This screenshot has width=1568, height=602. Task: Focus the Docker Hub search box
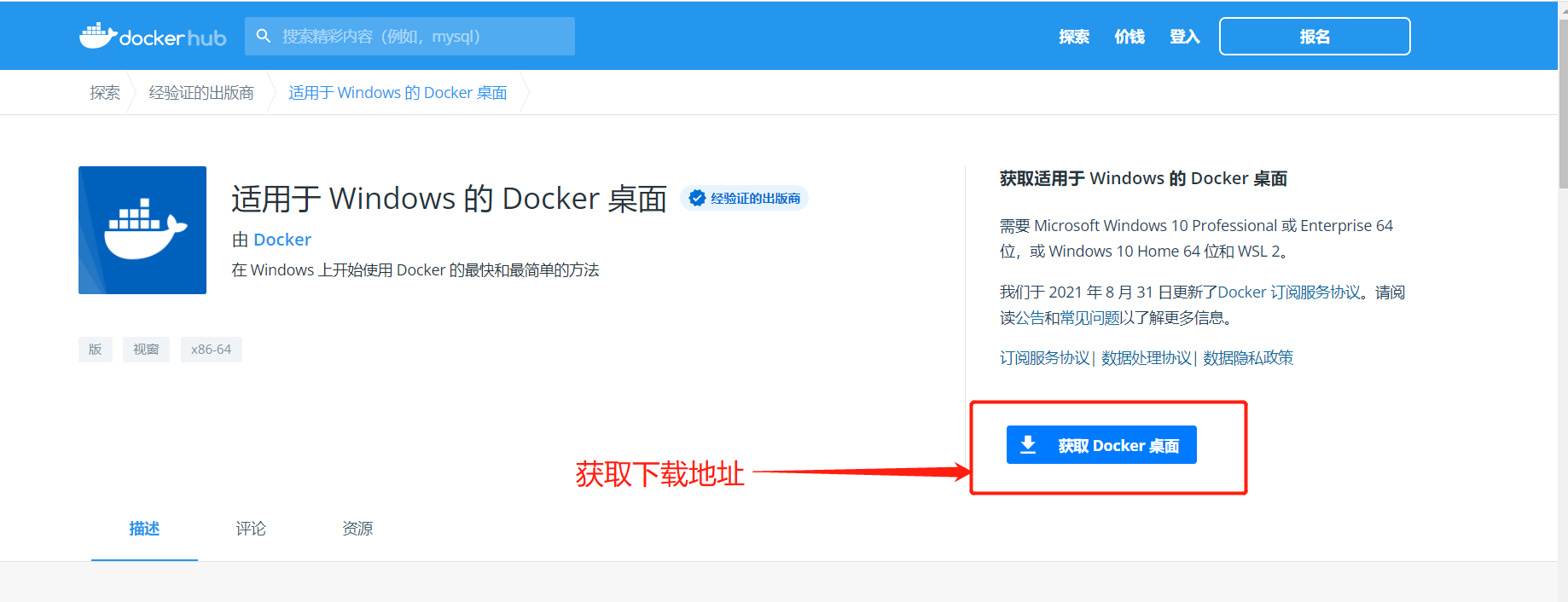409,36
